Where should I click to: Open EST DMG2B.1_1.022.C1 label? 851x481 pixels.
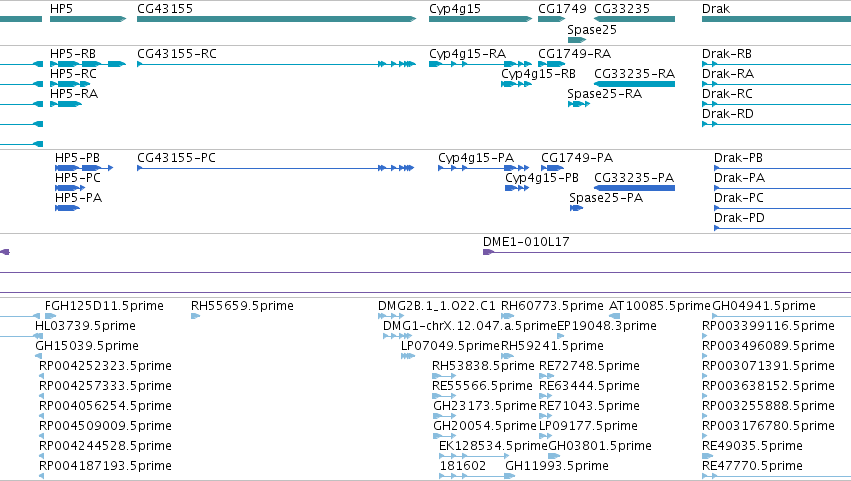click(x=437, y=306)
